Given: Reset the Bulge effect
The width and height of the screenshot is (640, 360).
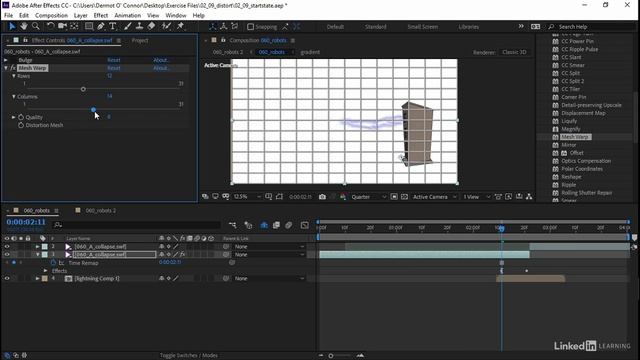Looking at the screenshot, I should coord(113,60).
